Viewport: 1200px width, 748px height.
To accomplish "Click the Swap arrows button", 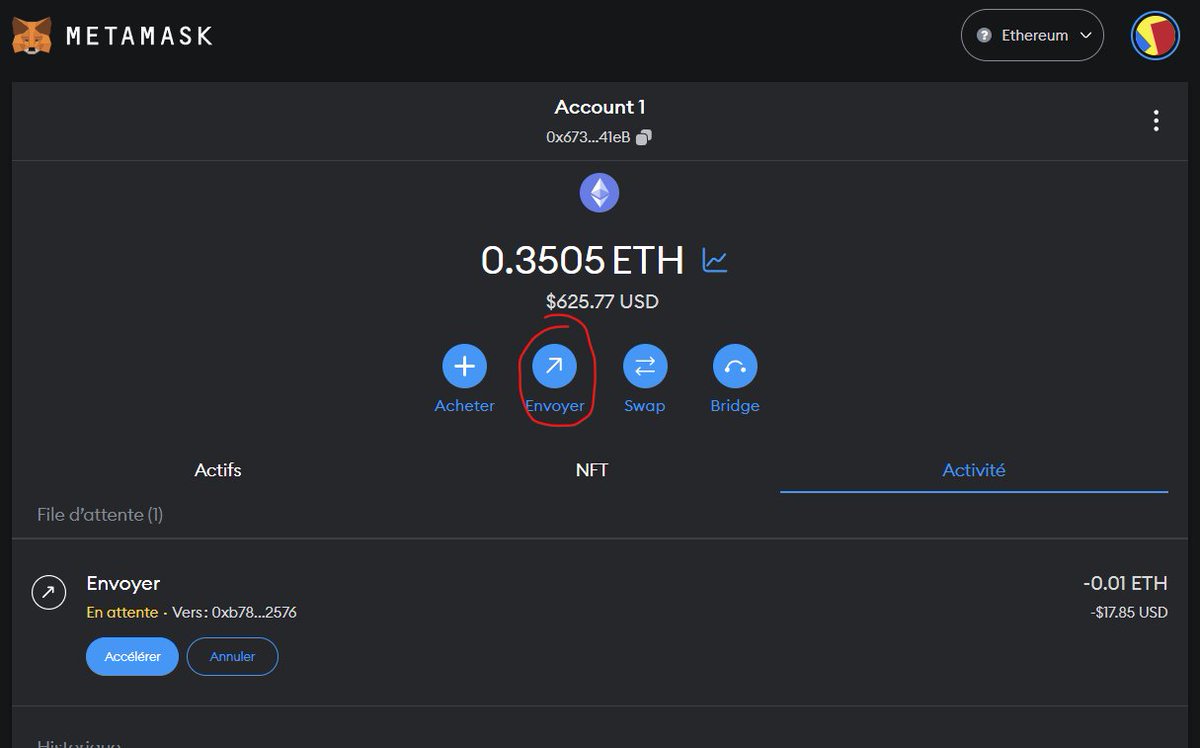I will [645, 367].
